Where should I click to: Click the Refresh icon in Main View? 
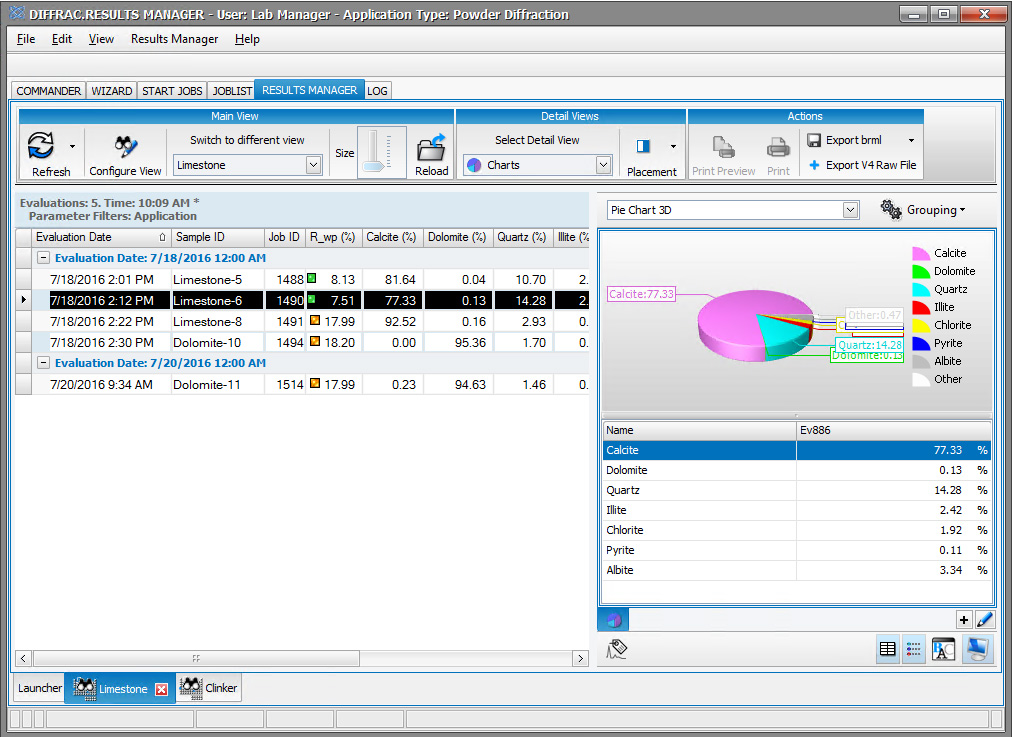(41, 146)
